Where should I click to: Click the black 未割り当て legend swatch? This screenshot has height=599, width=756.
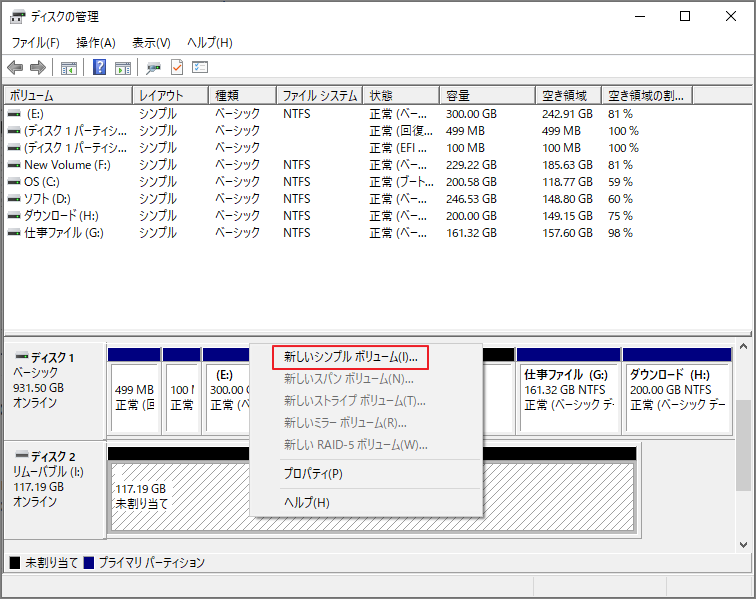click(x=15, y=563)
